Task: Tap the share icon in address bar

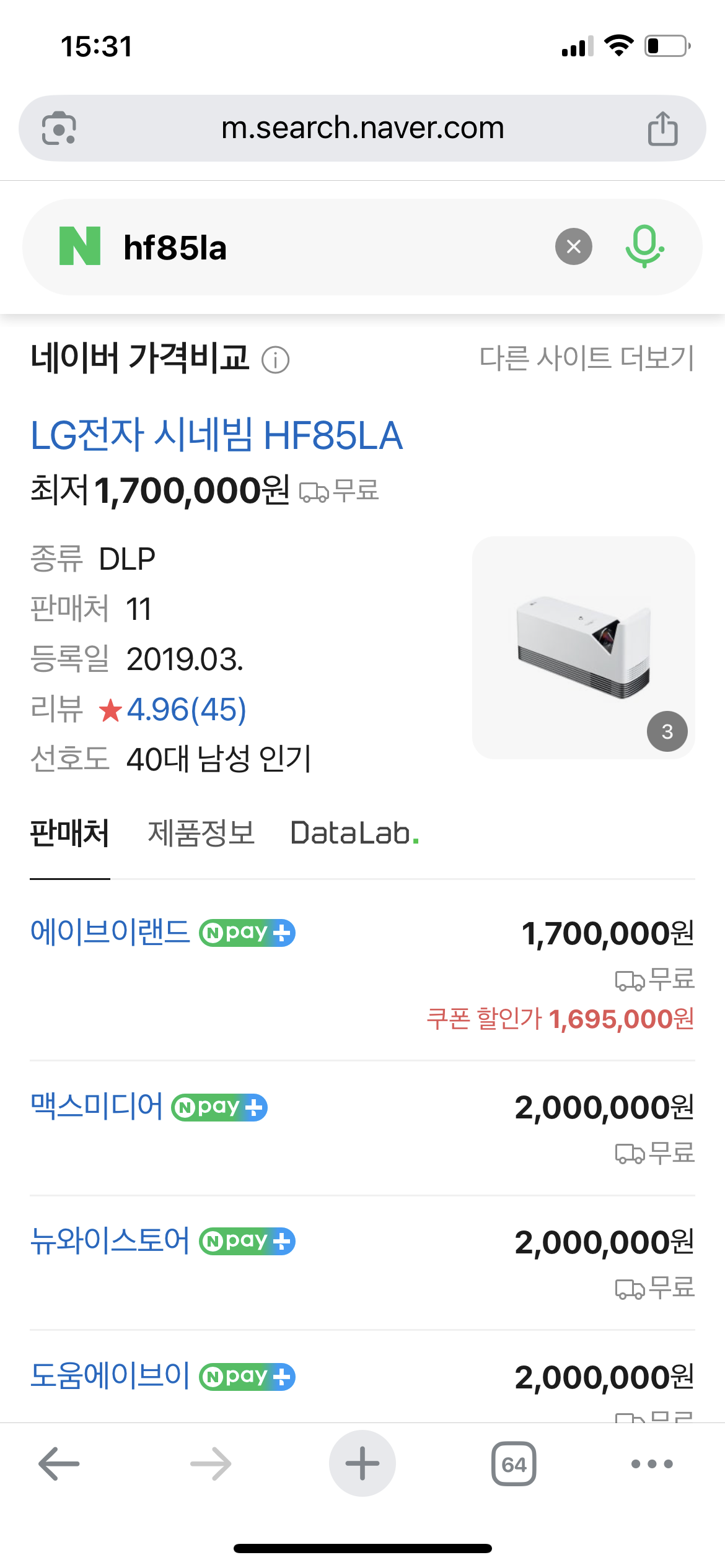Action: (662, 128)
